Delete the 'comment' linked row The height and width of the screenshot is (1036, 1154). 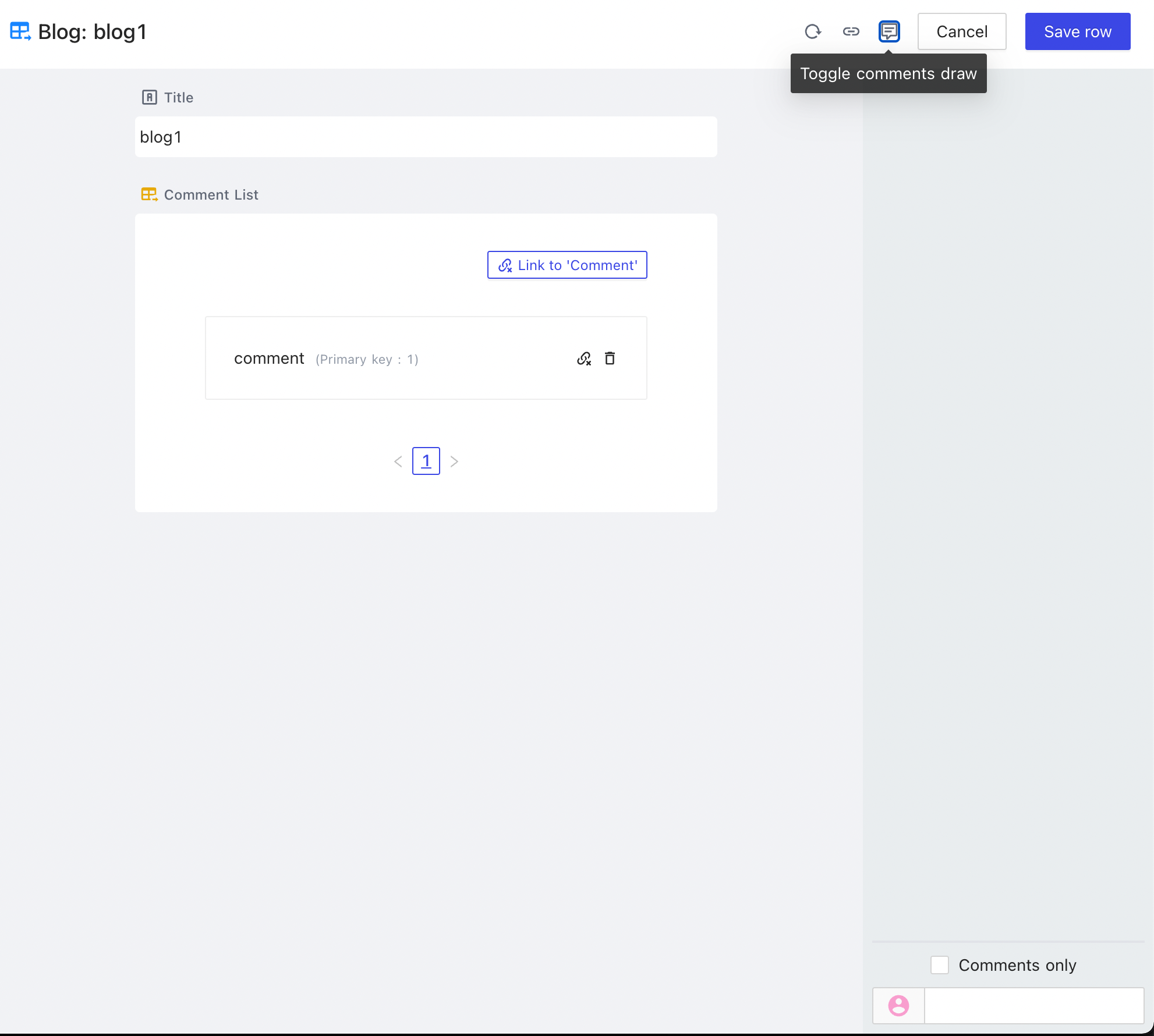pos(610,359)
